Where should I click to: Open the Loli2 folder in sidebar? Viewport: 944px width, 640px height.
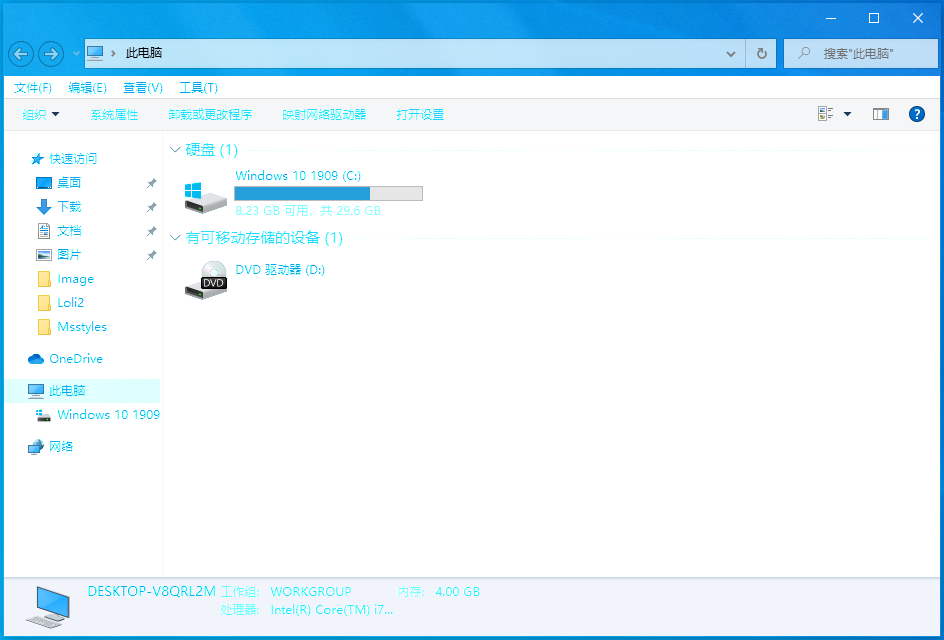[x=70, y=303]
